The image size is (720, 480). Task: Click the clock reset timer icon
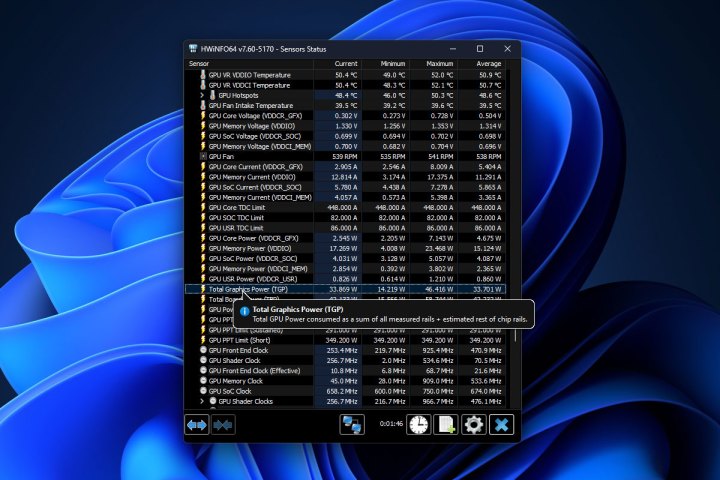click(x=419, y=424)
